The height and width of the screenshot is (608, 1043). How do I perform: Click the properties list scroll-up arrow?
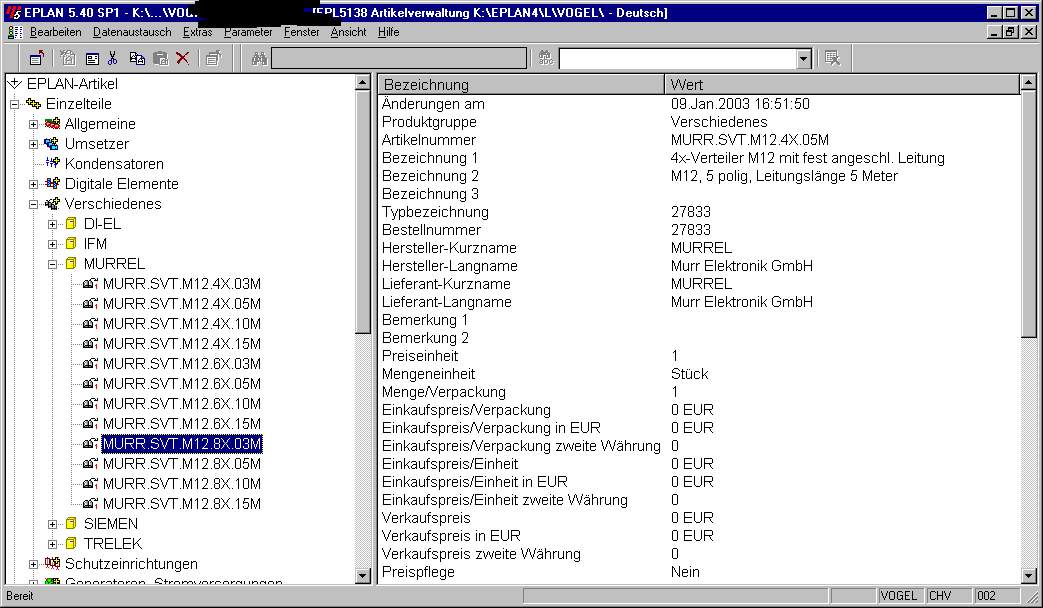coord(1028,82)
